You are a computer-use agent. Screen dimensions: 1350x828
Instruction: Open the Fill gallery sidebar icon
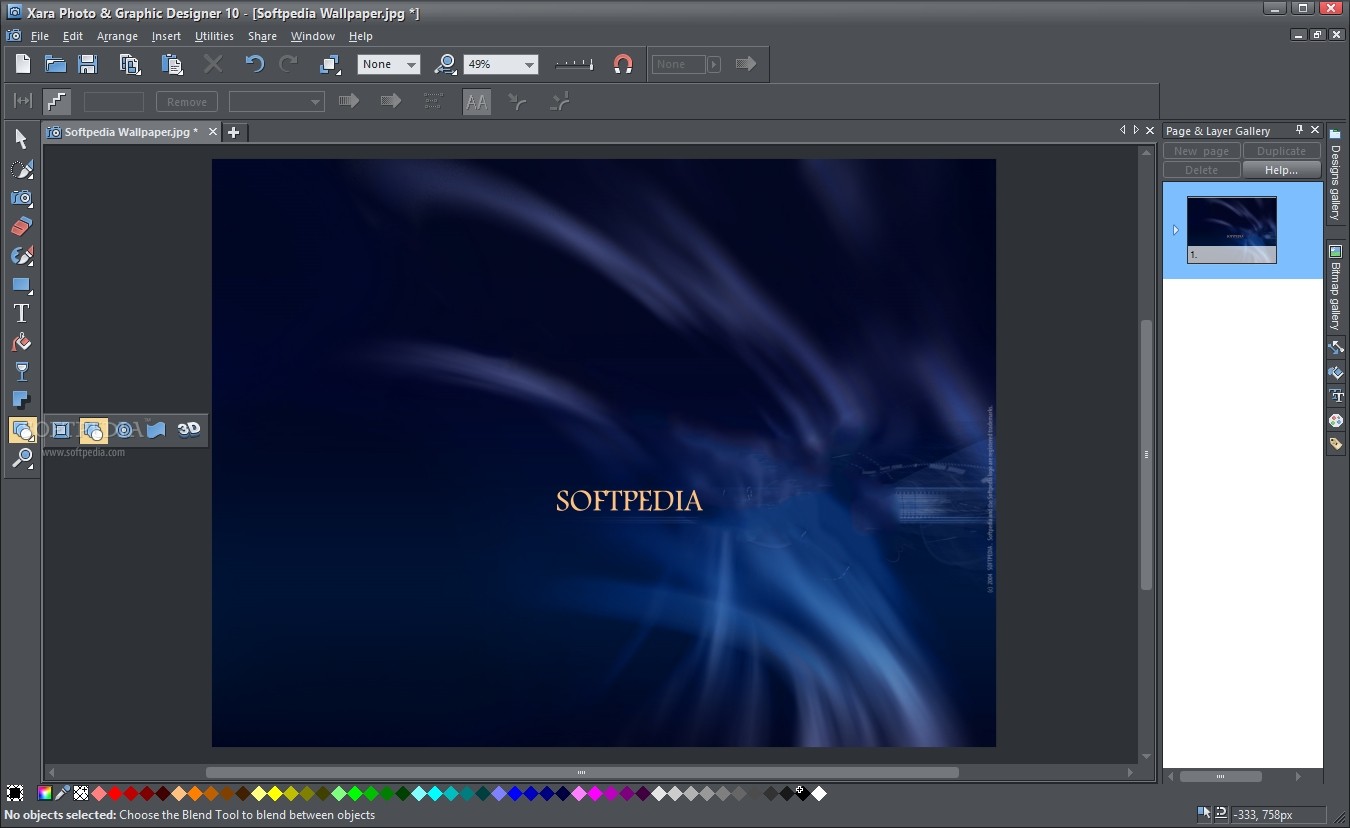[1336, 372]
